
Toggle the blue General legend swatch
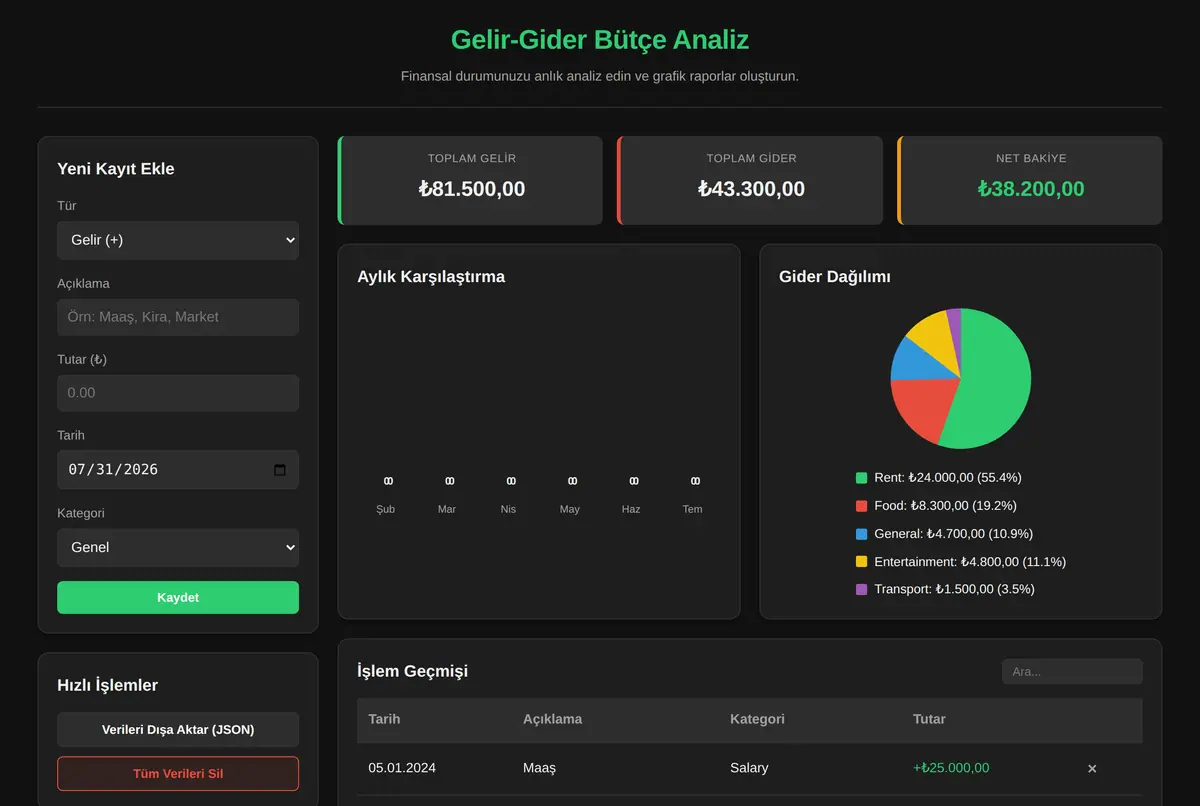[862, 534]
